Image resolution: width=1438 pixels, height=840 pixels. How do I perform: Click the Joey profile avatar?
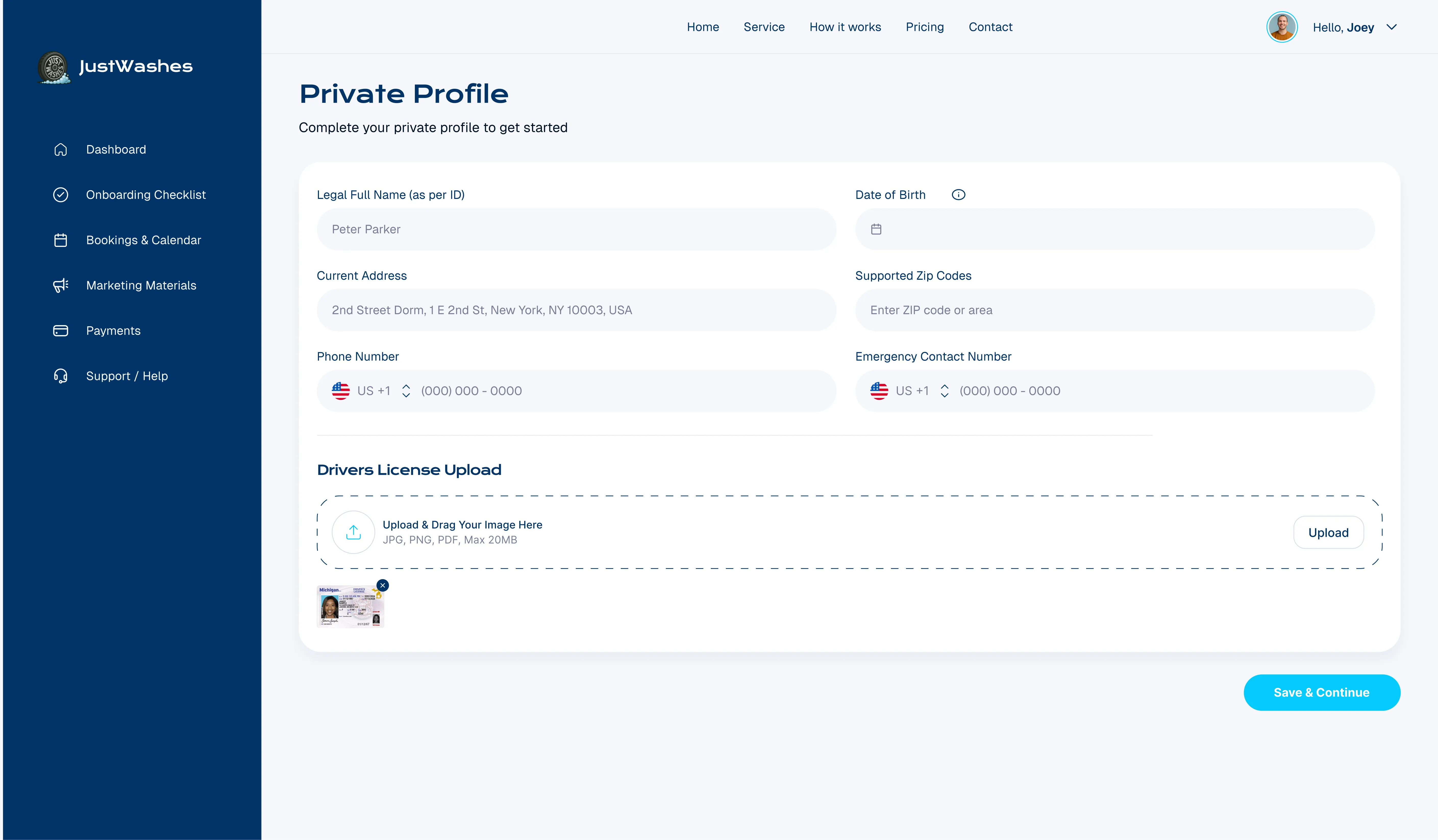click(1282, 27)
